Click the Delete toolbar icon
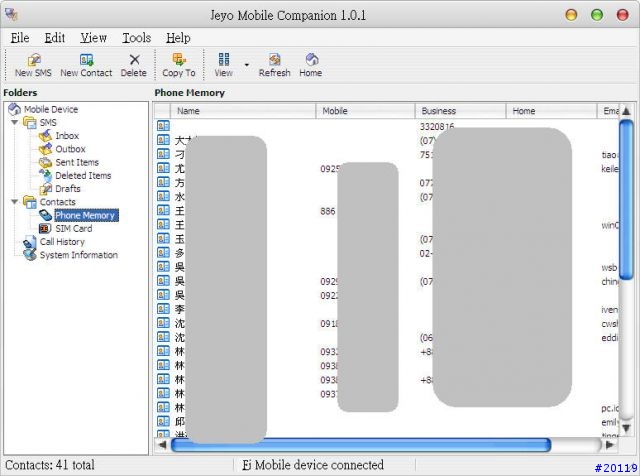The height and width of the screenshot is (476, 640). click(134, 60)
